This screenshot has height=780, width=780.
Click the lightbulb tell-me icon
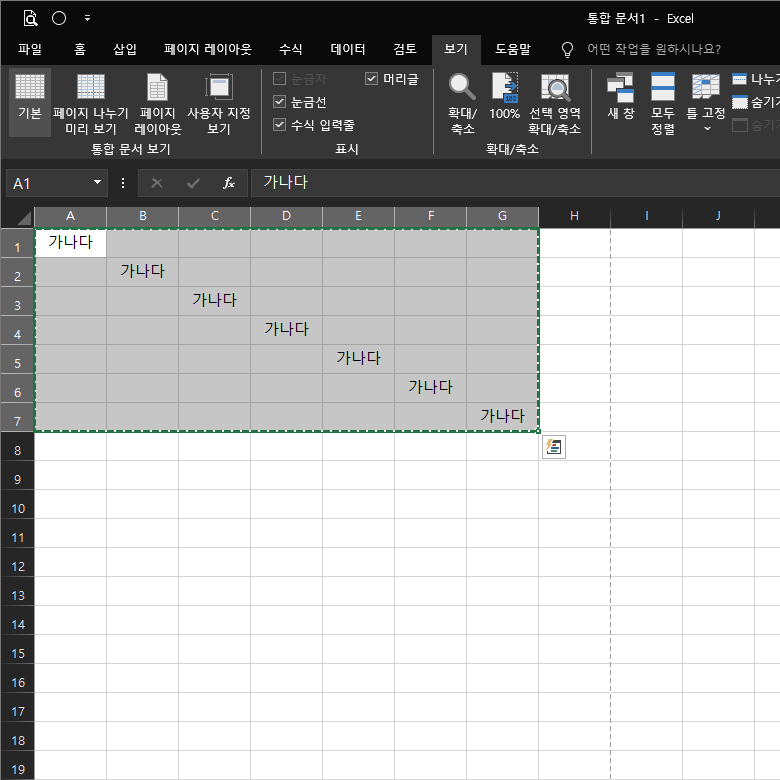[567, 49]
